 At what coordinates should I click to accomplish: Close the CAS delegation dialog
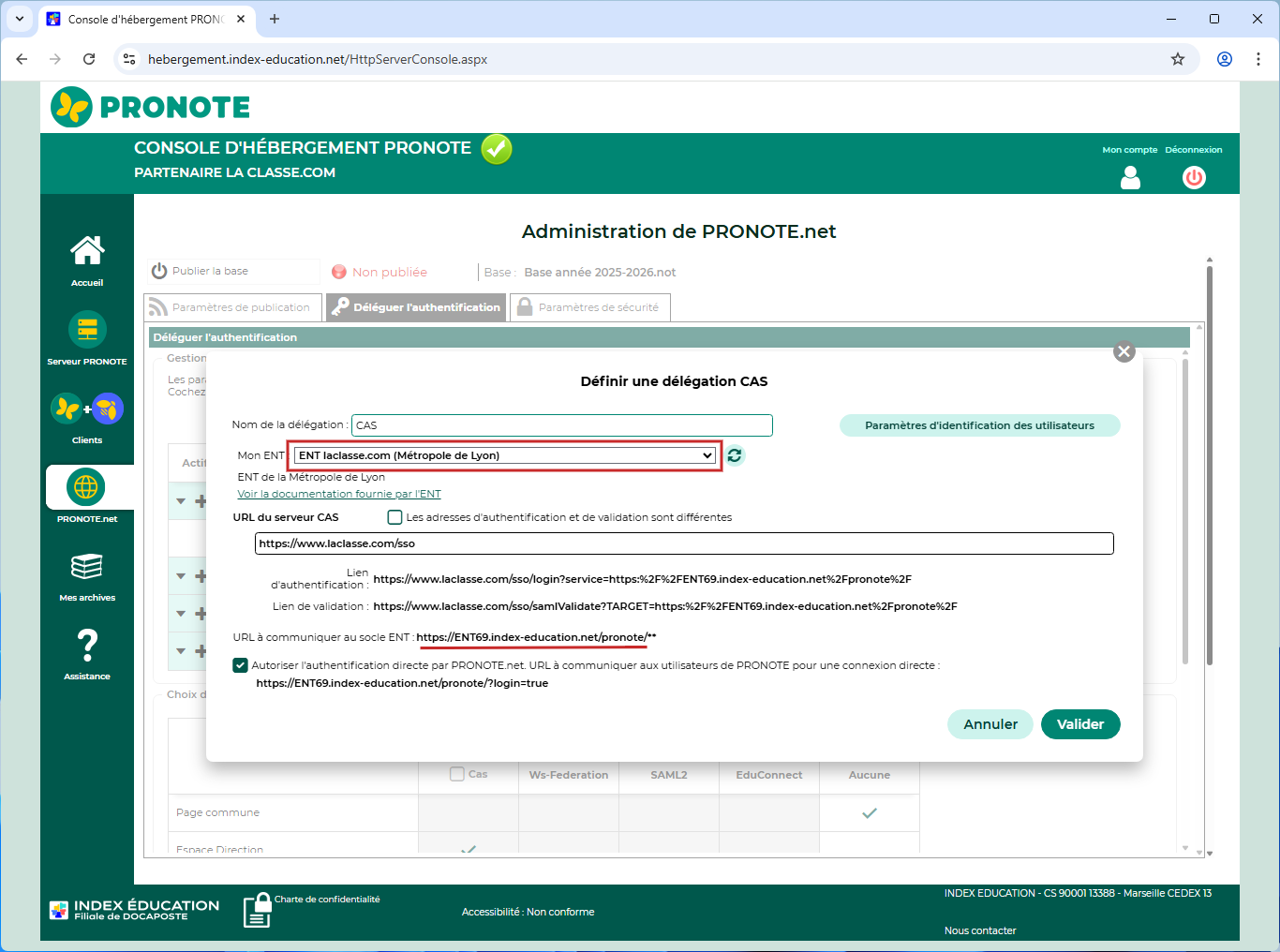pos(1124,351)
